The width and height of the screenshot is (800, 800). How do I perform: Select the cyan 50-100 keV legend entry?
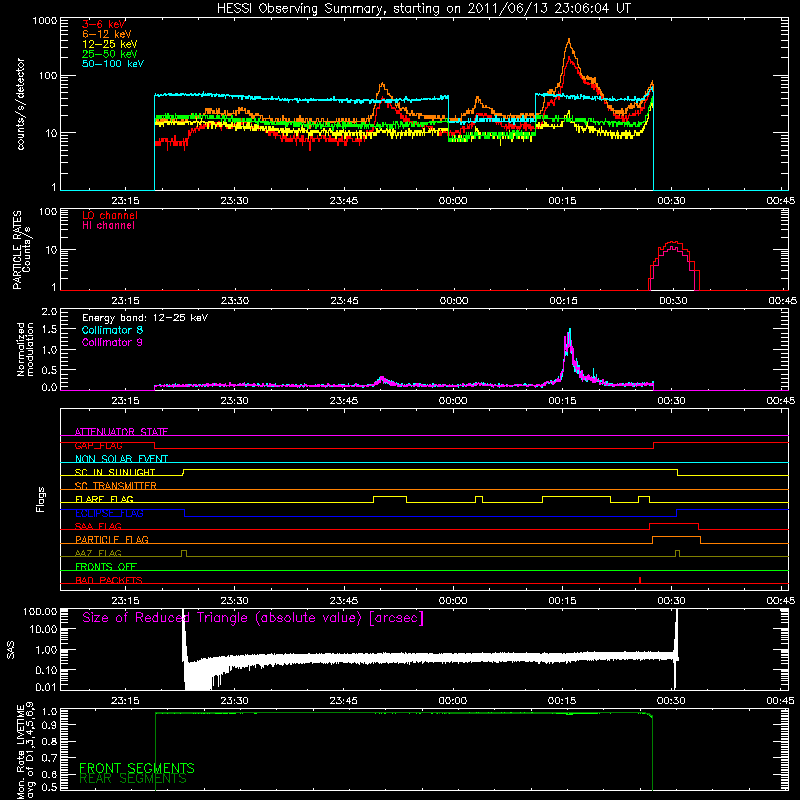pos(113,64)
